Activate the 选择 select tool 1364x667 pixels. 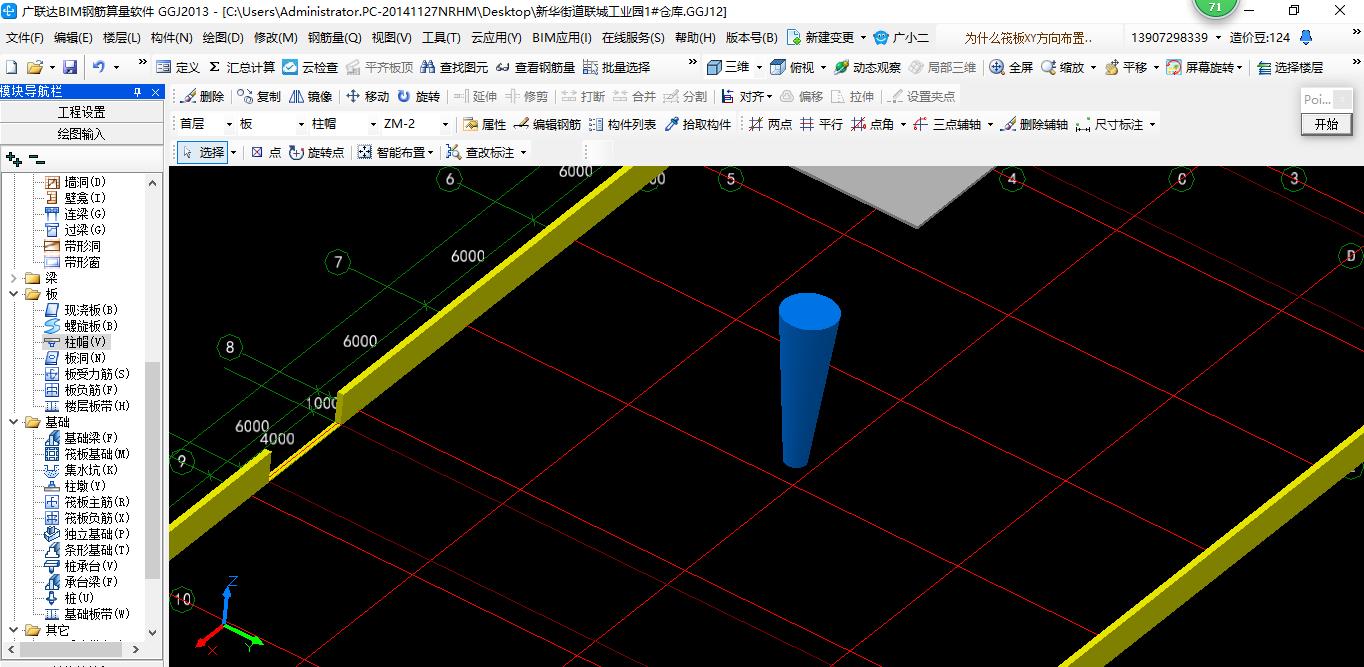pyautogui.click(x=203, y=152)
